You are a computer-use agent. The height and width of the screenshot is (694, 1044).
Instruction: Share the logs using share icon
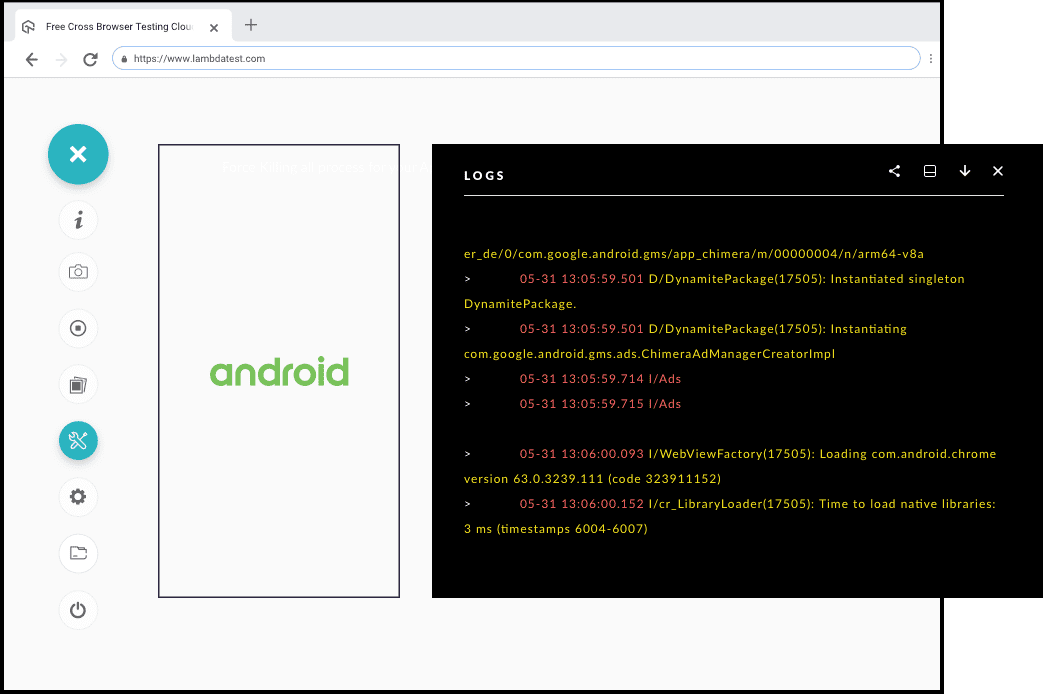(894, 171)
